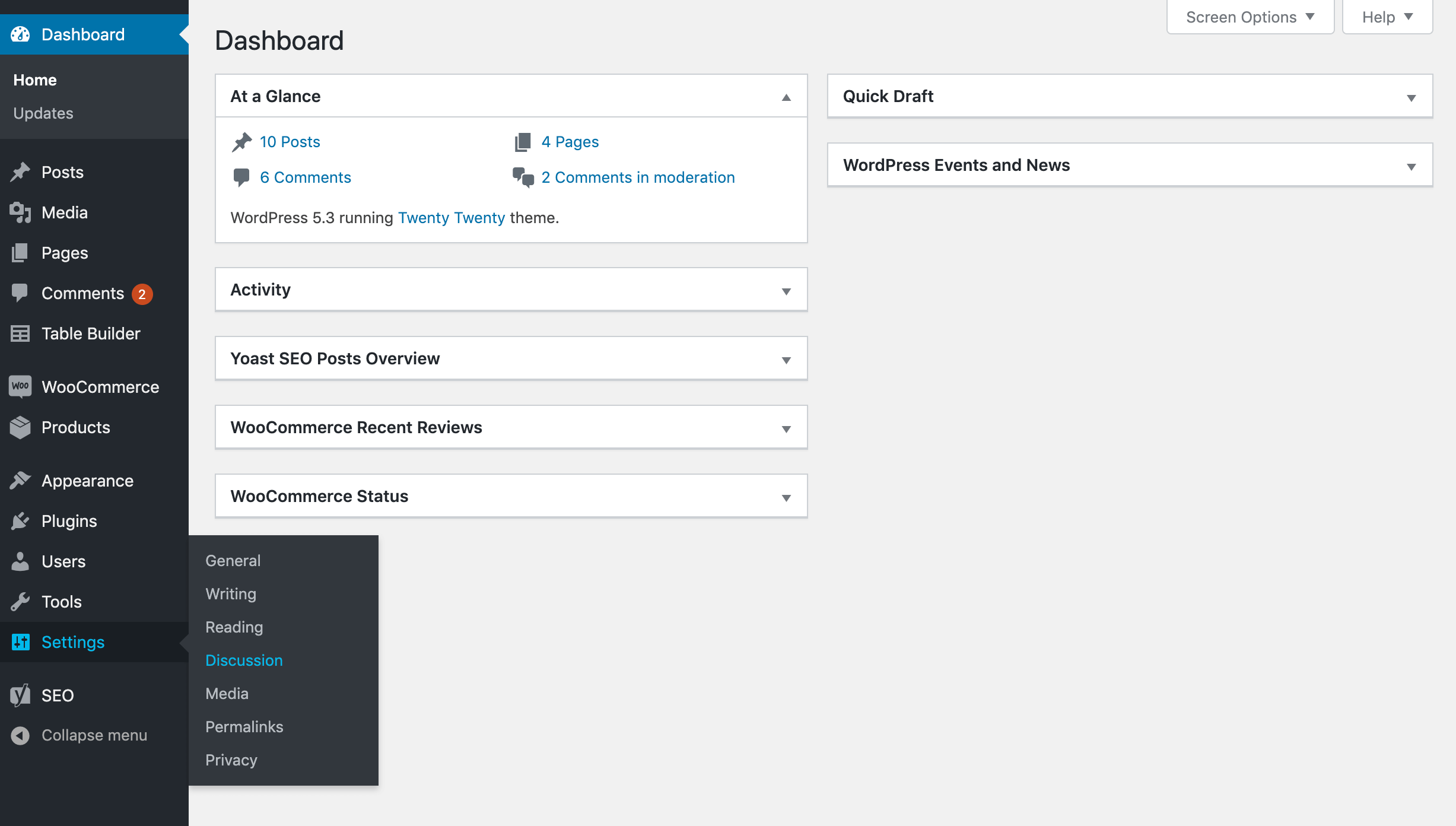Click the Posts pushpin icon in sidebar
1456x826 pixels.
tap(20, 172)
